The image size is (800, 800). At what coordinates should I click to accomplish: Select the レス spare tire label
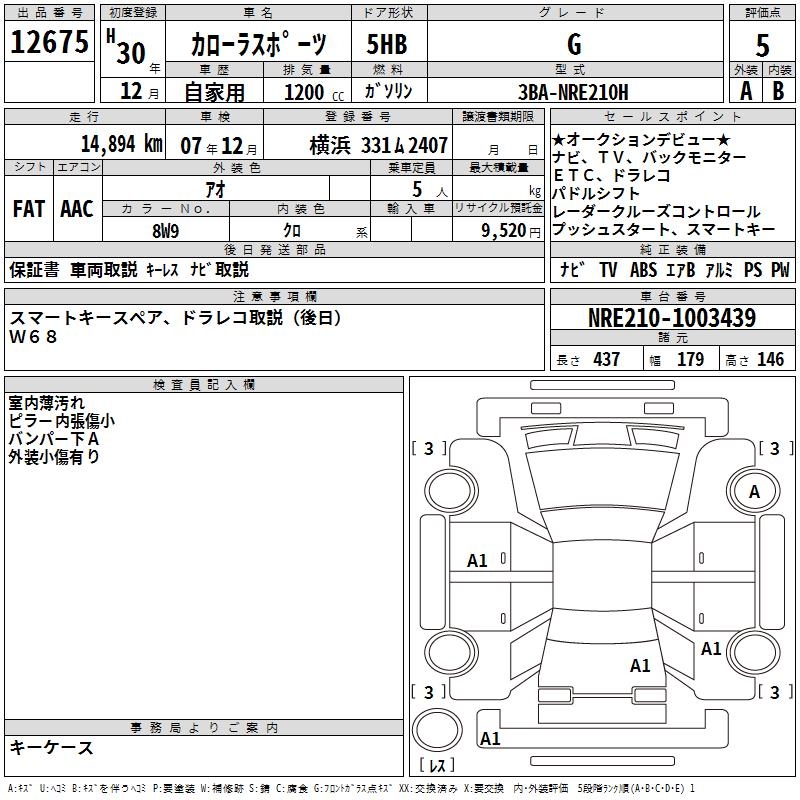(437, 764)
